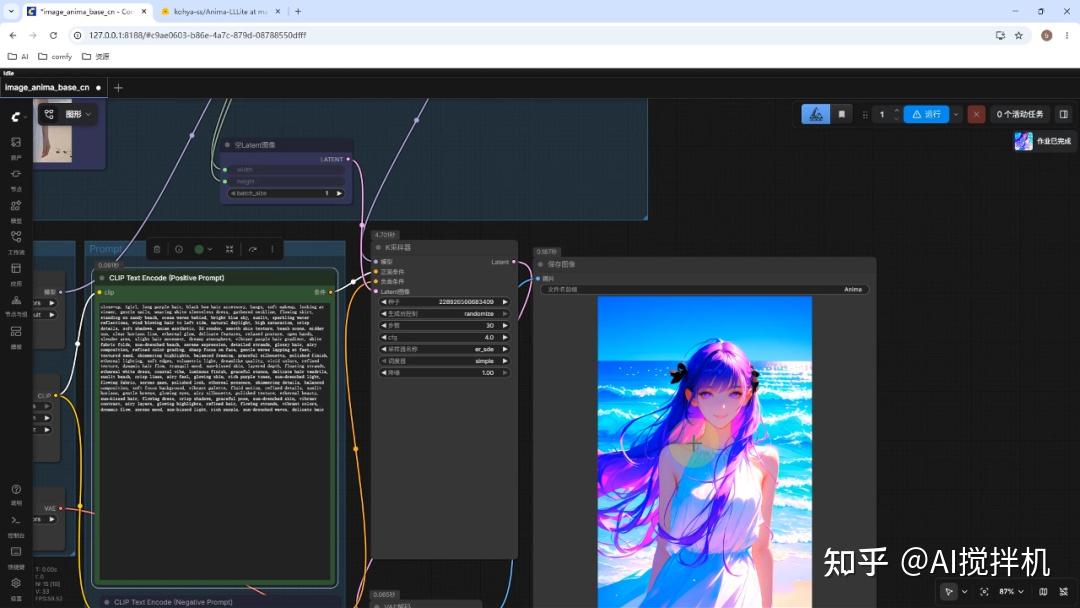Increase batch_size value with right arrow
Viewport: 1080px width, 608px height.
tap(339, 193)
